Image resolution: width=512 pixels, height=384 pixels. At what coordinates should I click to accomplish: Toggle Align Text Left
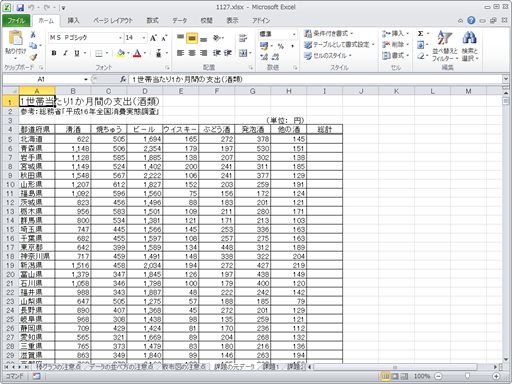(x=180, y=53)
